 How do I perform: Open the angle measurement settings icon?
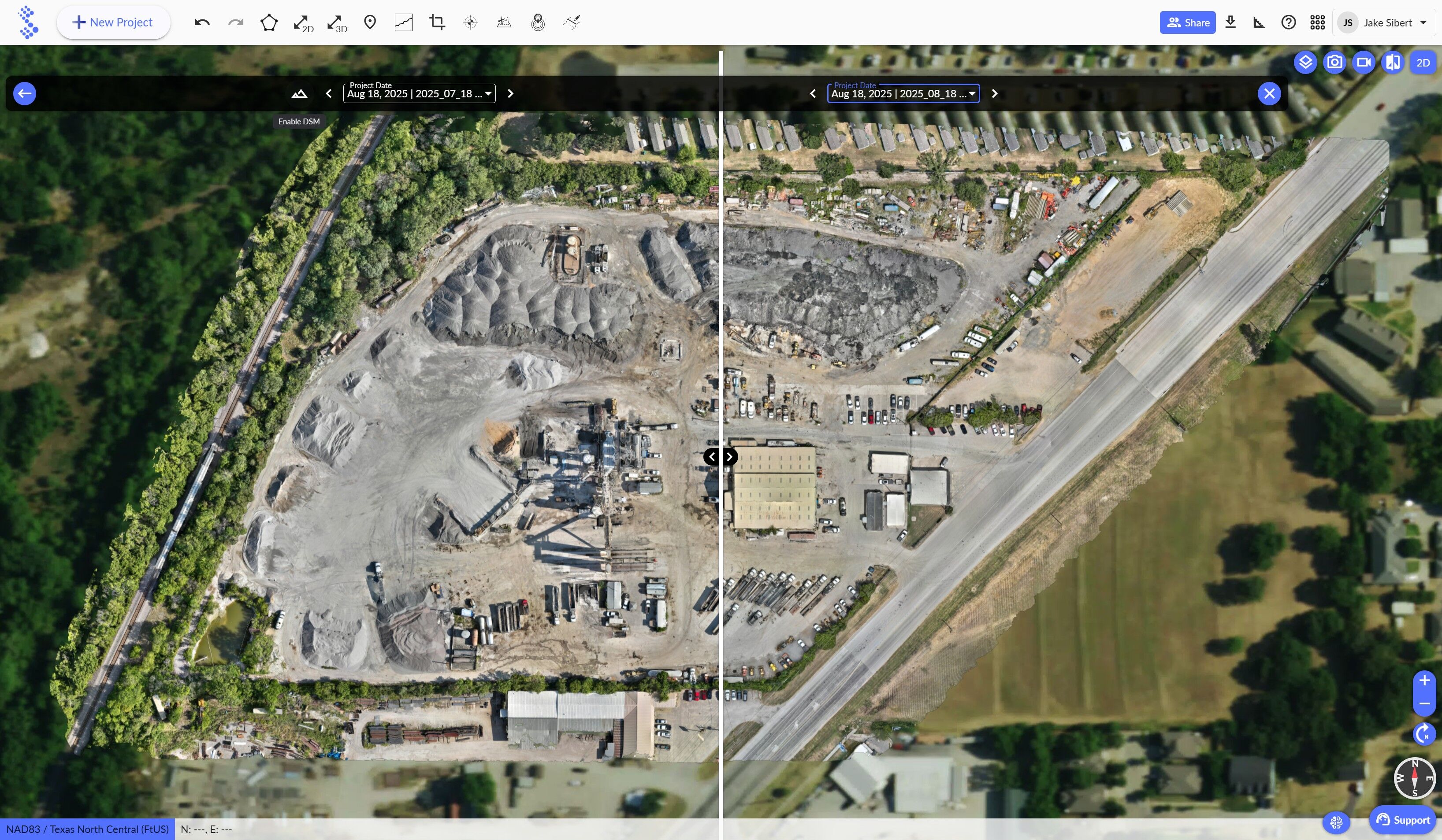1259,22
